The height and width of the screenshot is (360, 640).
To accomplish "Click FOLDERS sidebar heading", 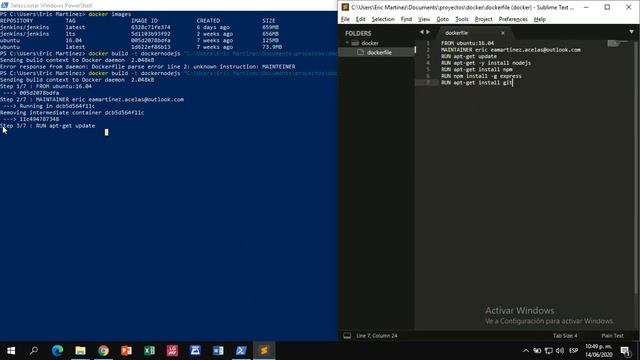I will click(x=358, y=33).
